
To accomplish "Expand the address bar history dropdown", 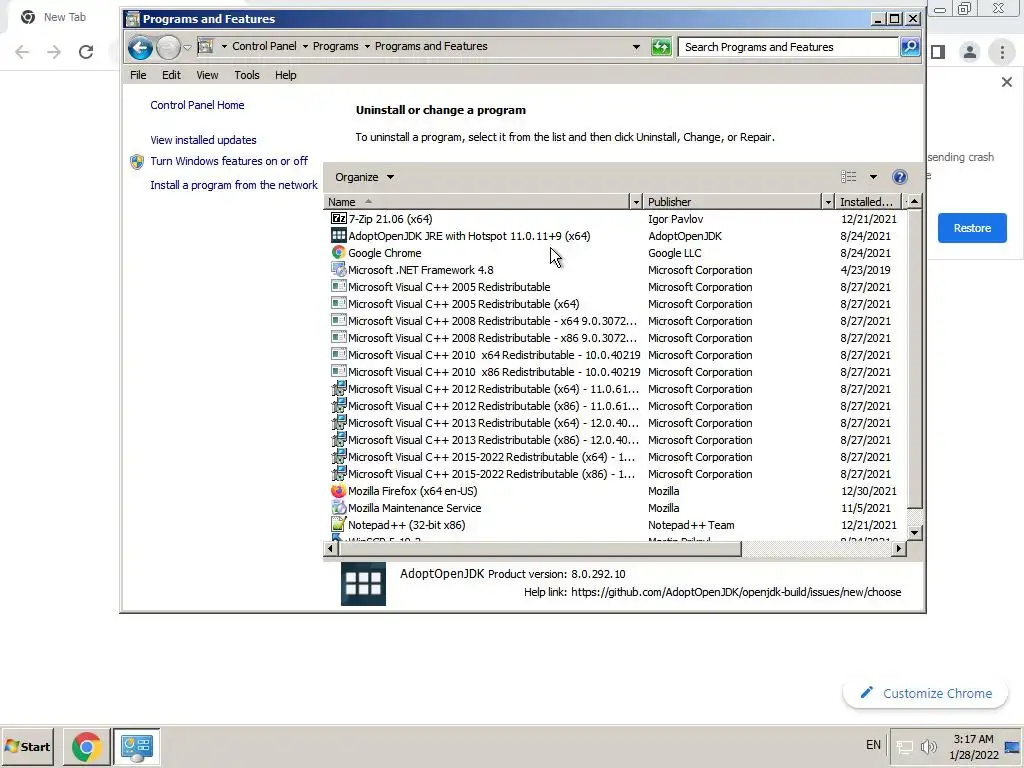I will 635,47.
